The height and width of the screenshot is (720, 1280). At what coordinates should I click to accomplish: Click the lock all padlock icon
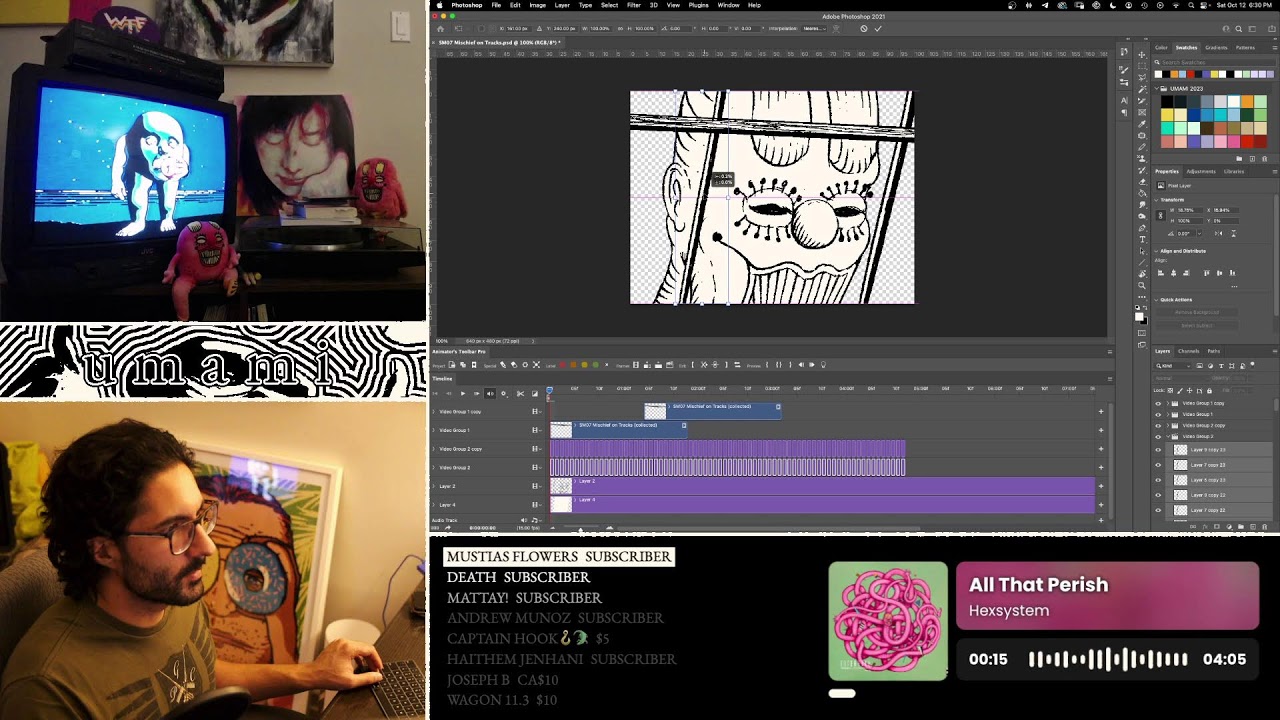1209,391
